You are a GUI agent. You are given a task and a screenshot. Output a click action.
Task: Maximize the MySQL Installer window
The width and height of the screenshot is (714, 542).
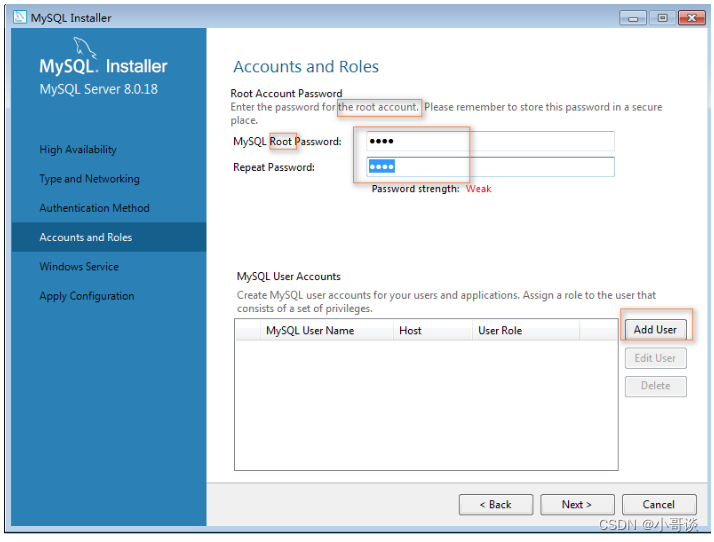coord(663,18)
